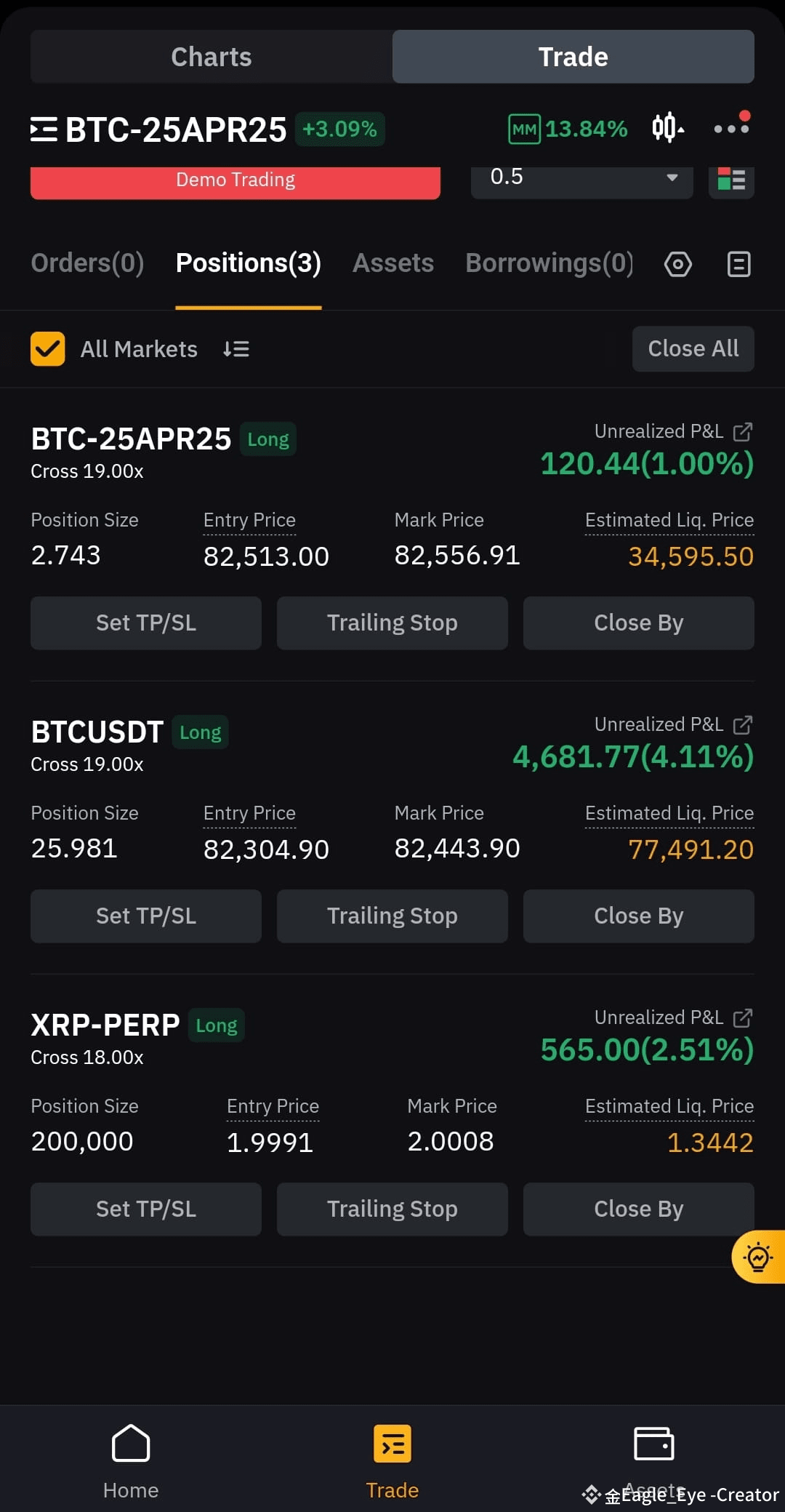Viewport: 785px width, 1512px height.
Task: Switch to the Charts tab
Action: [x=212, y=57]
